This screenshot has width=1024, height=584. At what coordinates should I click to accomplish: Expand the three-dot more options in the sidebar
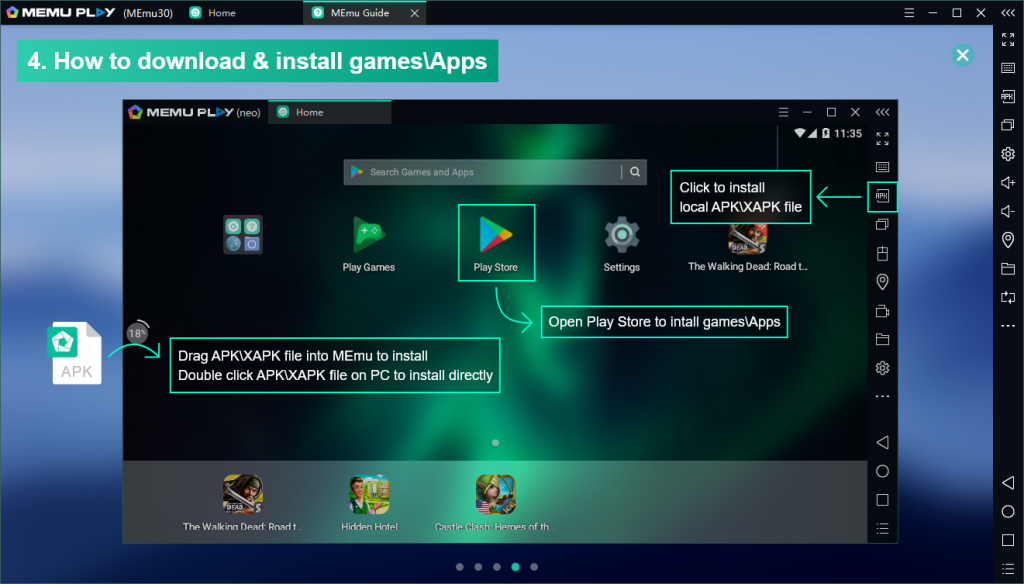click(1008, 324)
